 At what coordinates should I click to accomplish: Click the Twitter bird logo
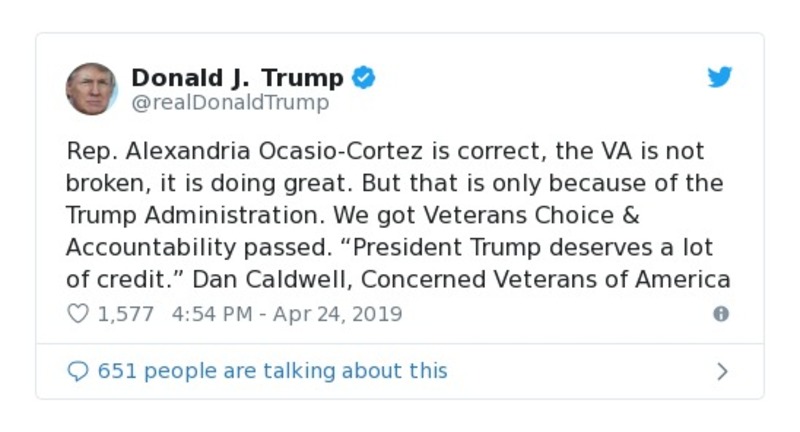tap(720, 78)
